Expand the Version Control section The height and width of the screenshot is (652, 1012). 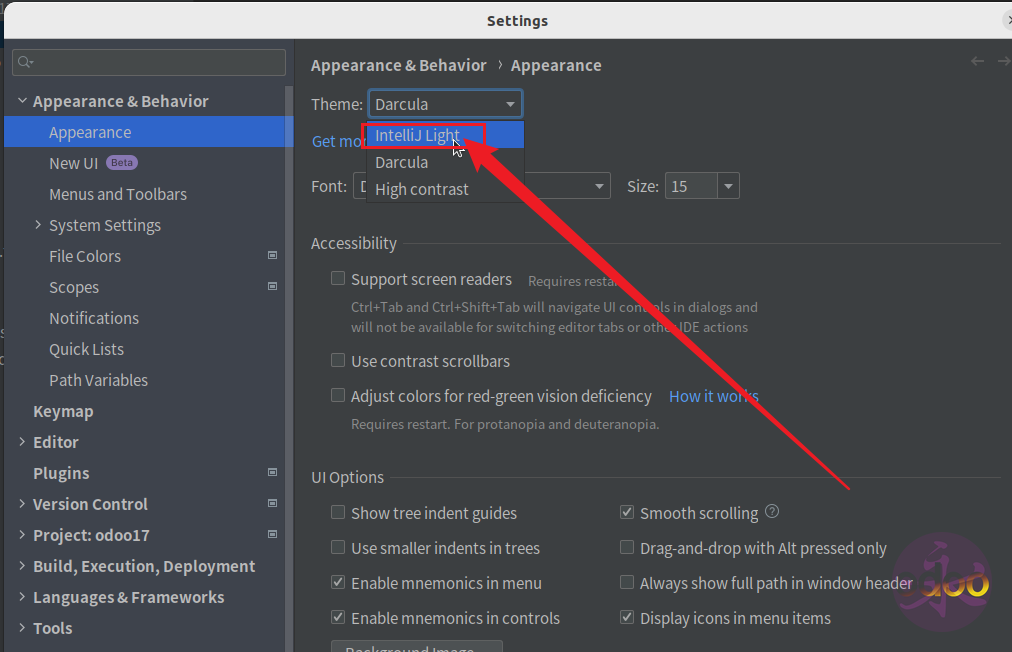pos(23,504)
